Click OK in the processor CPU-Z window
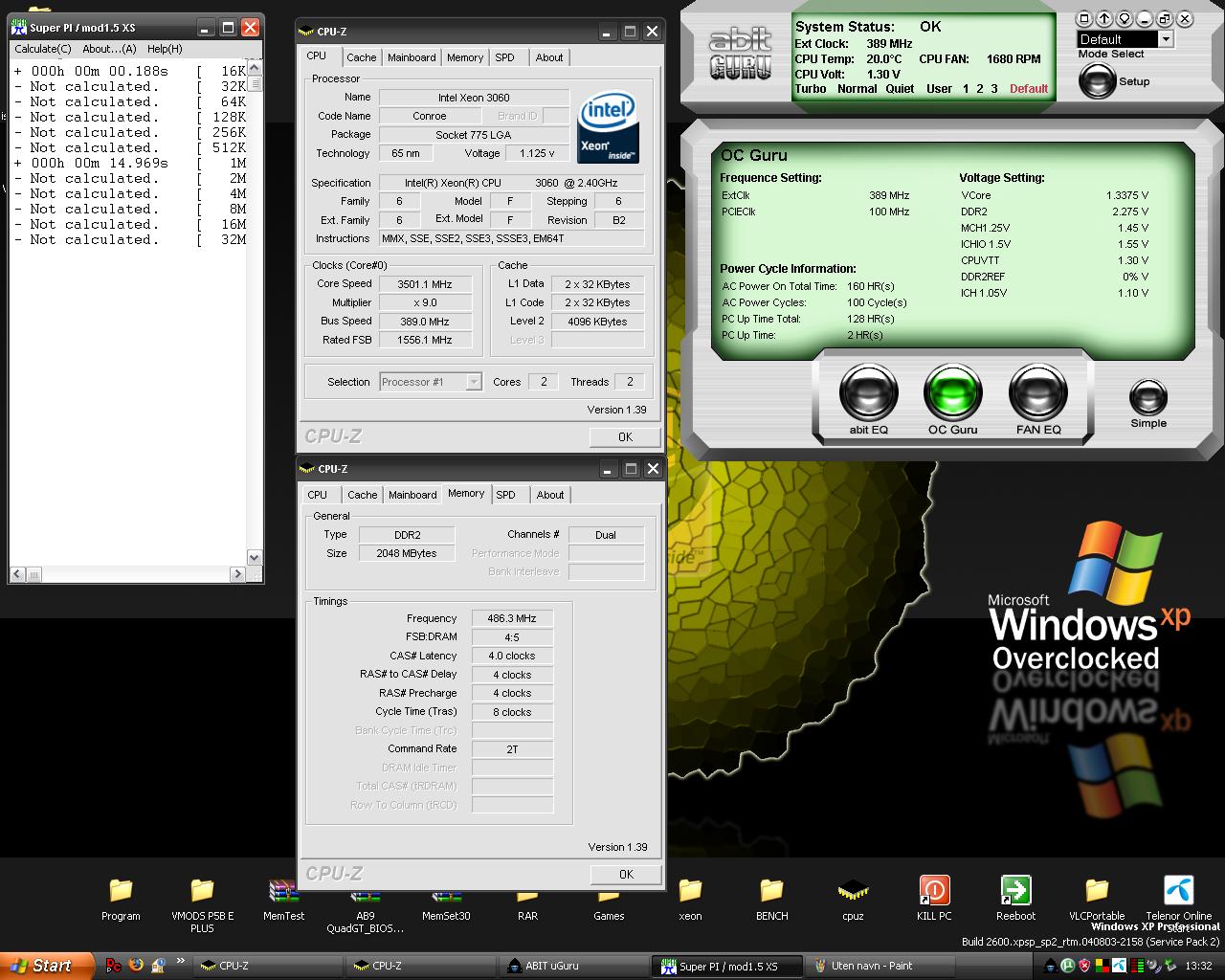This screenshot has height=980, width=1225. coord(625,436)
